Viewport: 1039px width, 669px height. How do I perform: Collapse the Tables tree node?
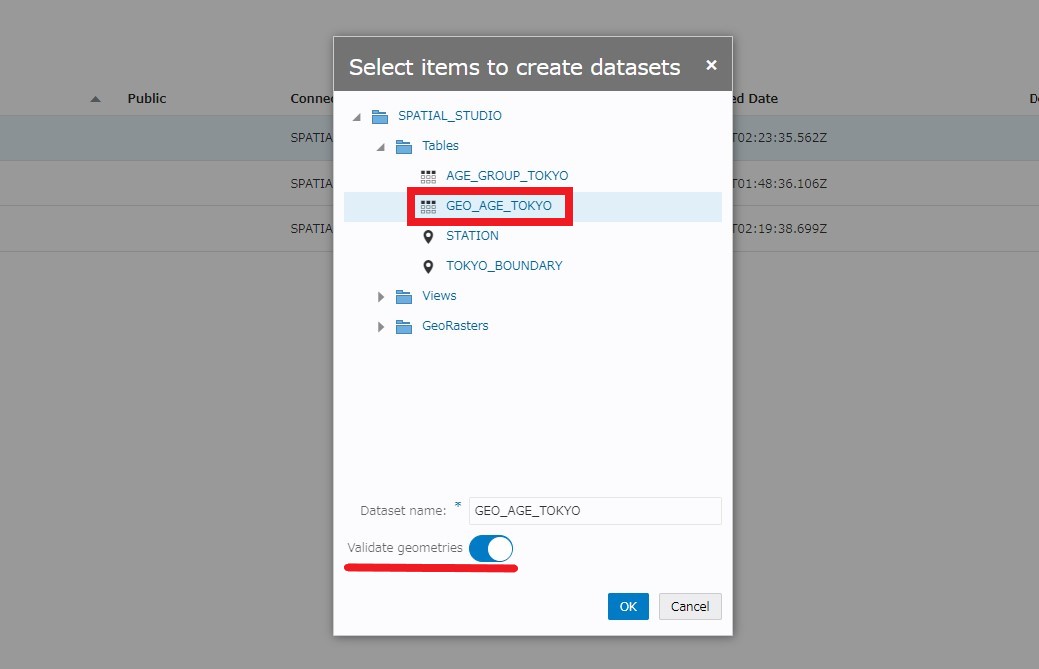click(381, 147)
